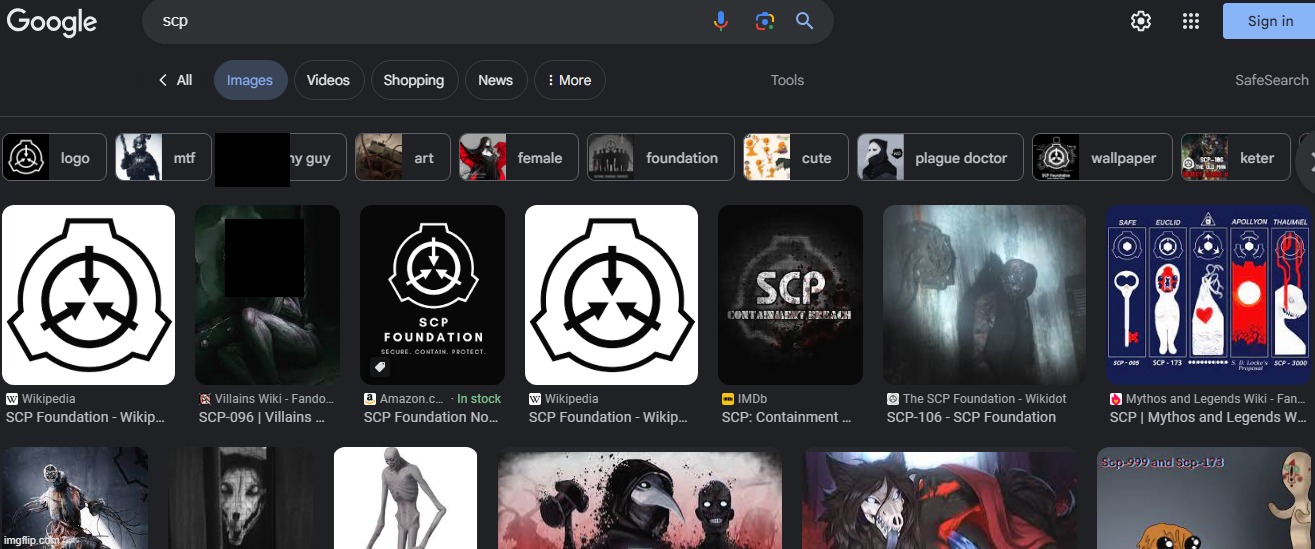Select the logo filter chip
1315x549 pixels.
[54, 157]
